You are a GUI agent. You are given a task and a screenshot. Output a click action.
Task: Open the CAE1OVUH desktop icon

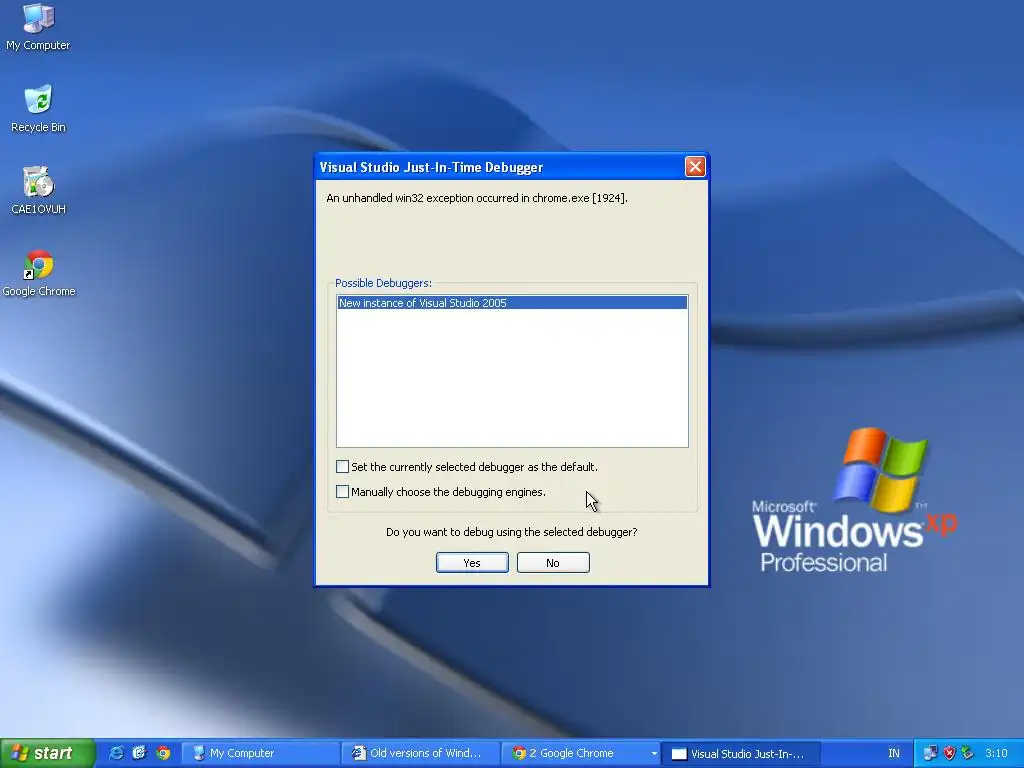[38, 190]
